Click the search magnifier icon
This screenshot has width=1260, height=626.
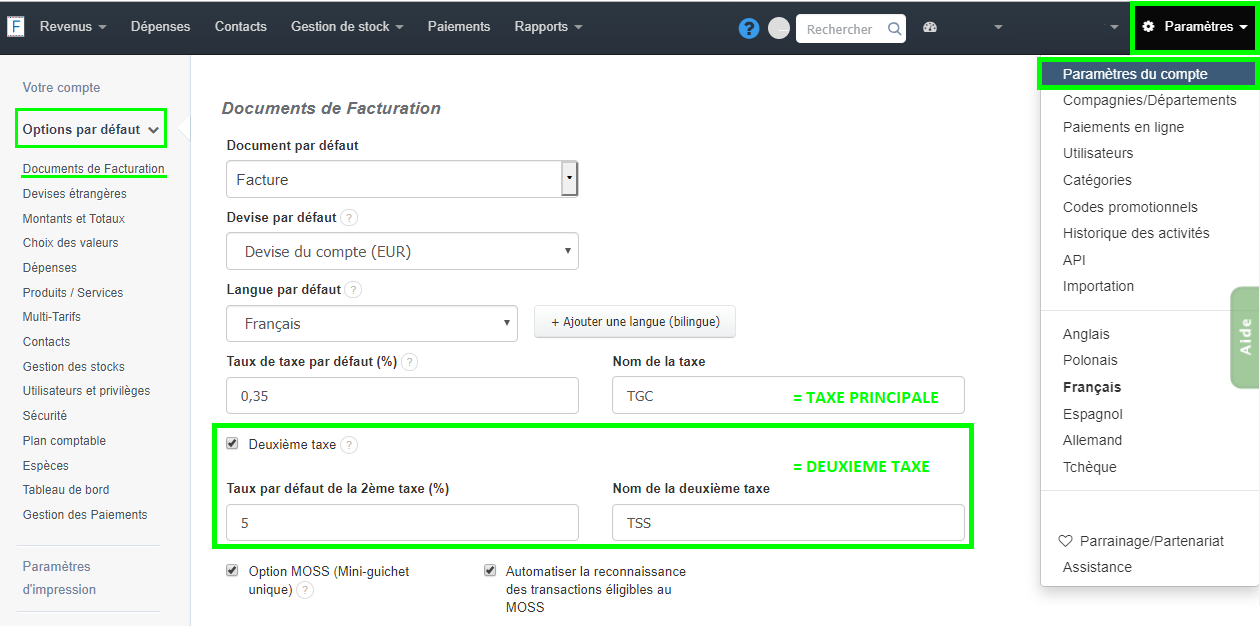click(x=894, y=29)
